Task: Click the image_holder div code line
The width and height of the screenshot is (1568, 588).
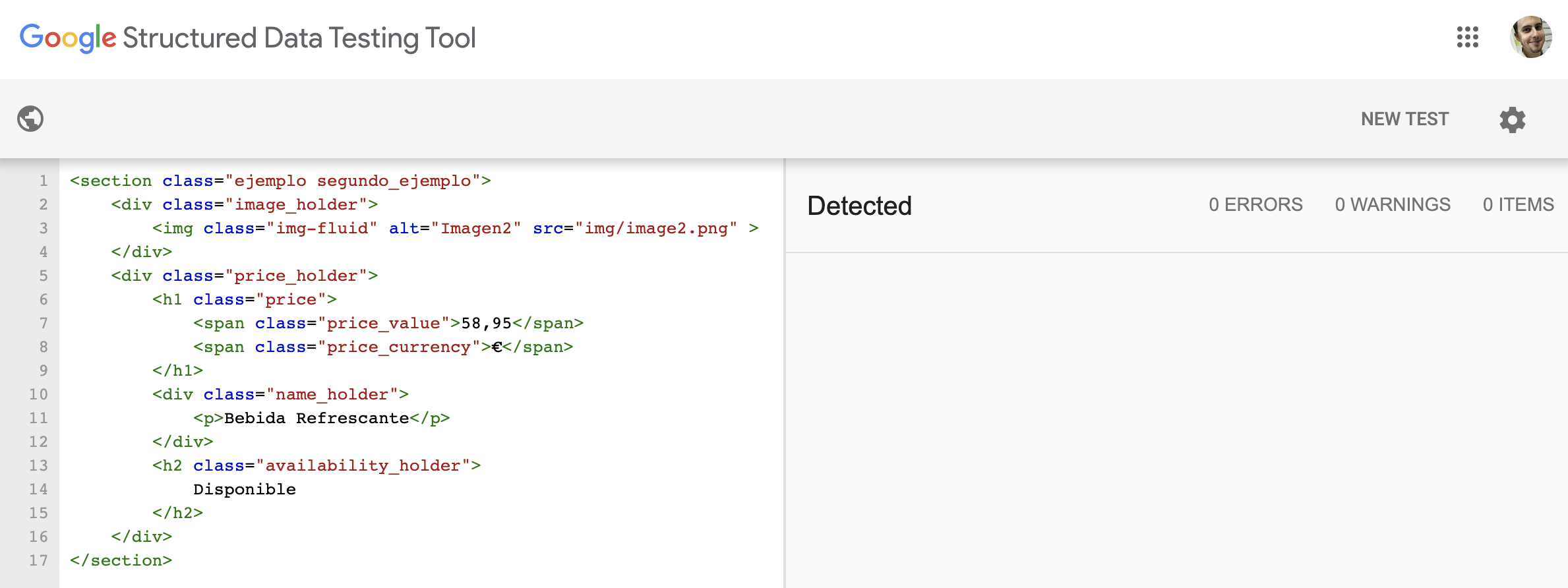Action: pyautogui.click(x=245, y=204)
